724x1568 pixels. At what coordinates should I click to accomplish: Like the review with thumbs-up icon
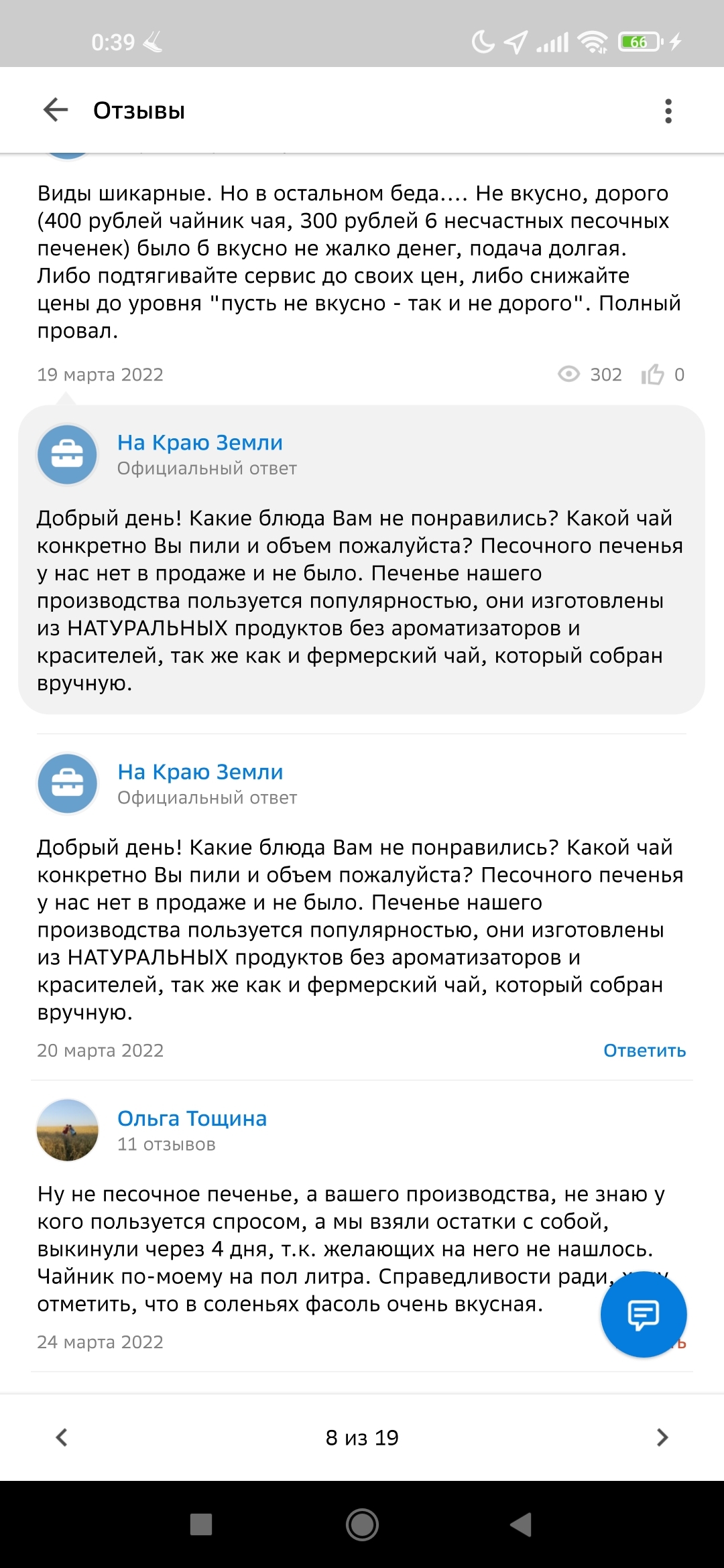pos(652,375)
